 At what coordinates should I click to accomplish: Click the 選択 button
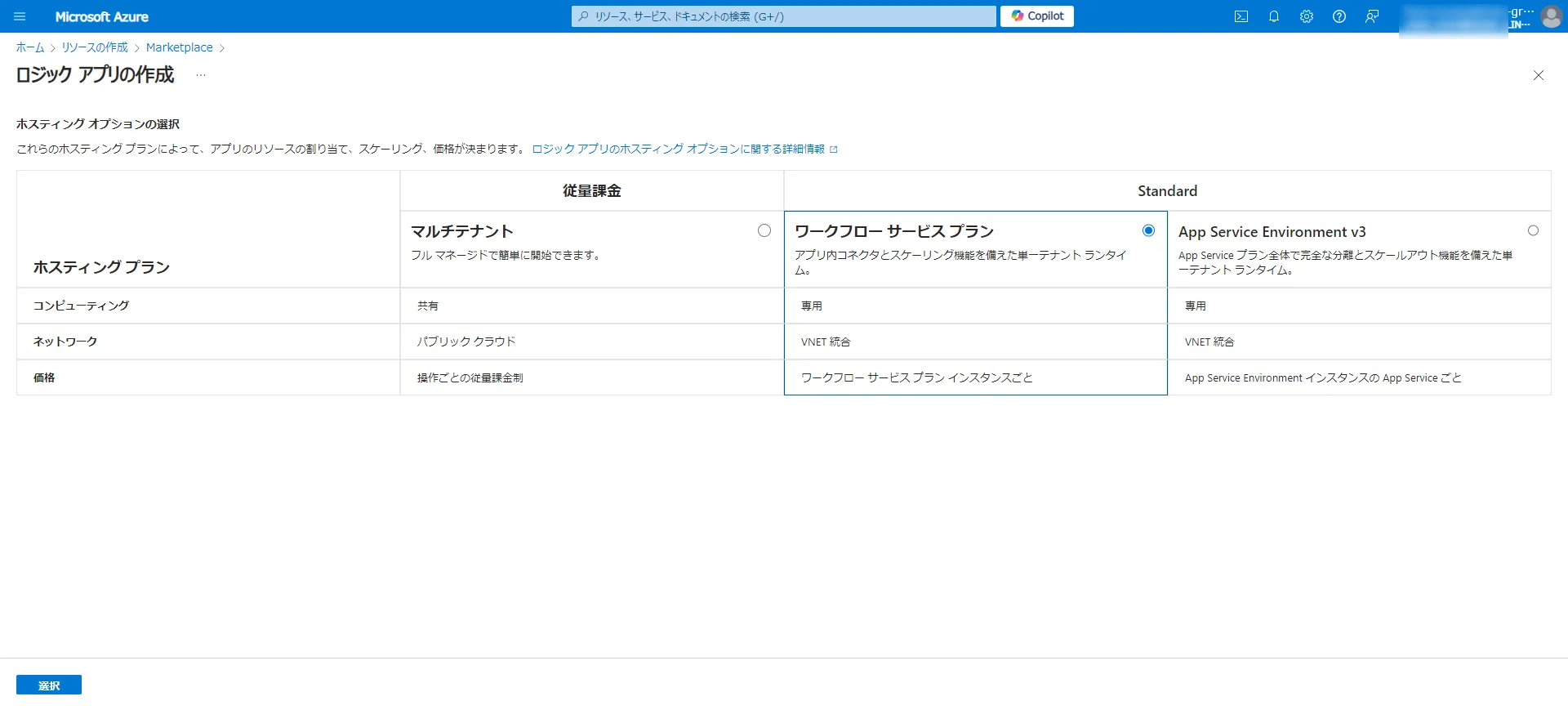click(49, 685)
